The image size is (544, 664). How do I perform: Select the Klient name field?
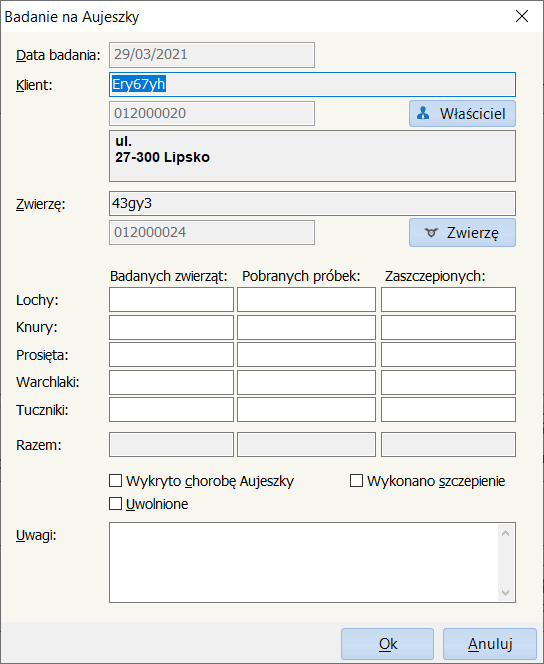[312, 84]
